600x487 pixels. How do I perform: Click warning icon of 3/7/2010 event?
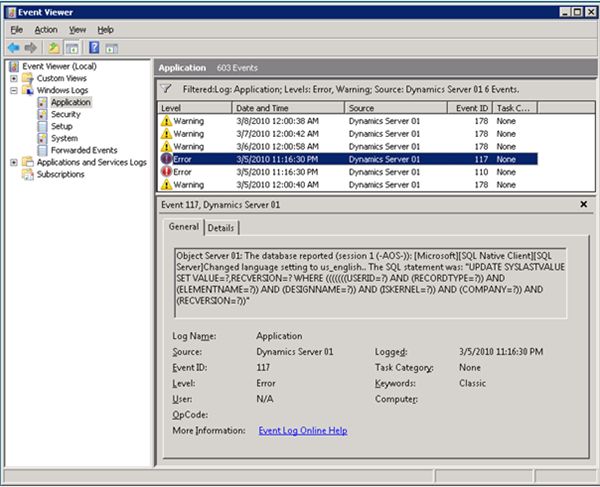166,134
